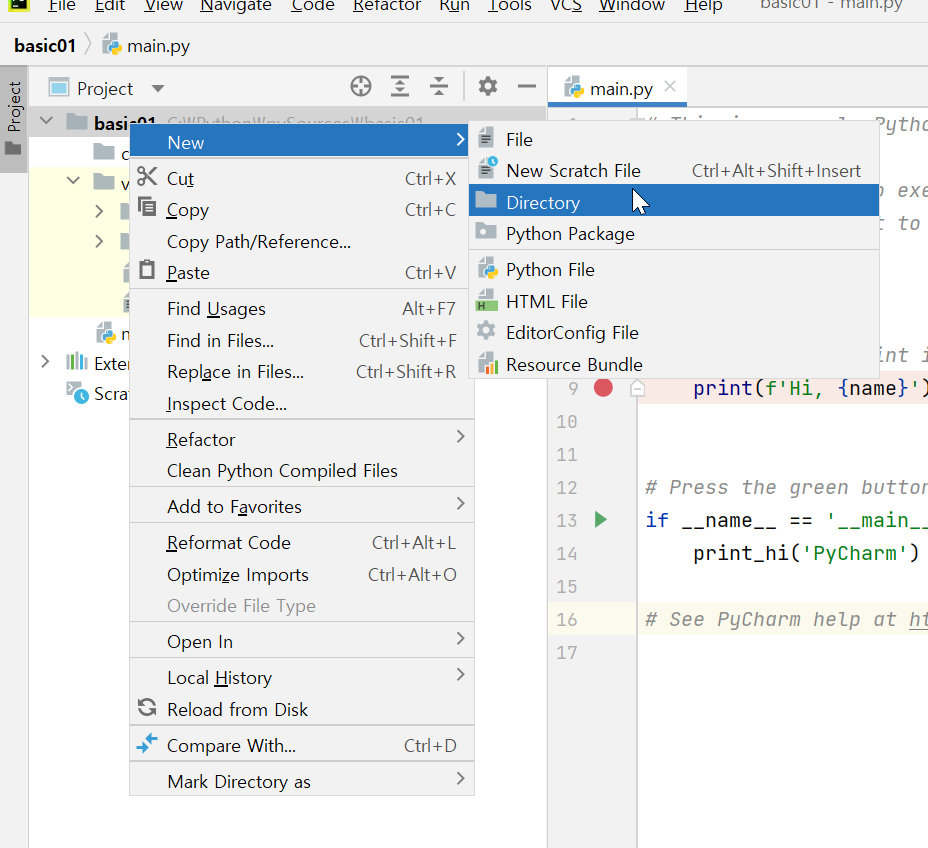Click the green run arrow on line 13

point(601,520)
